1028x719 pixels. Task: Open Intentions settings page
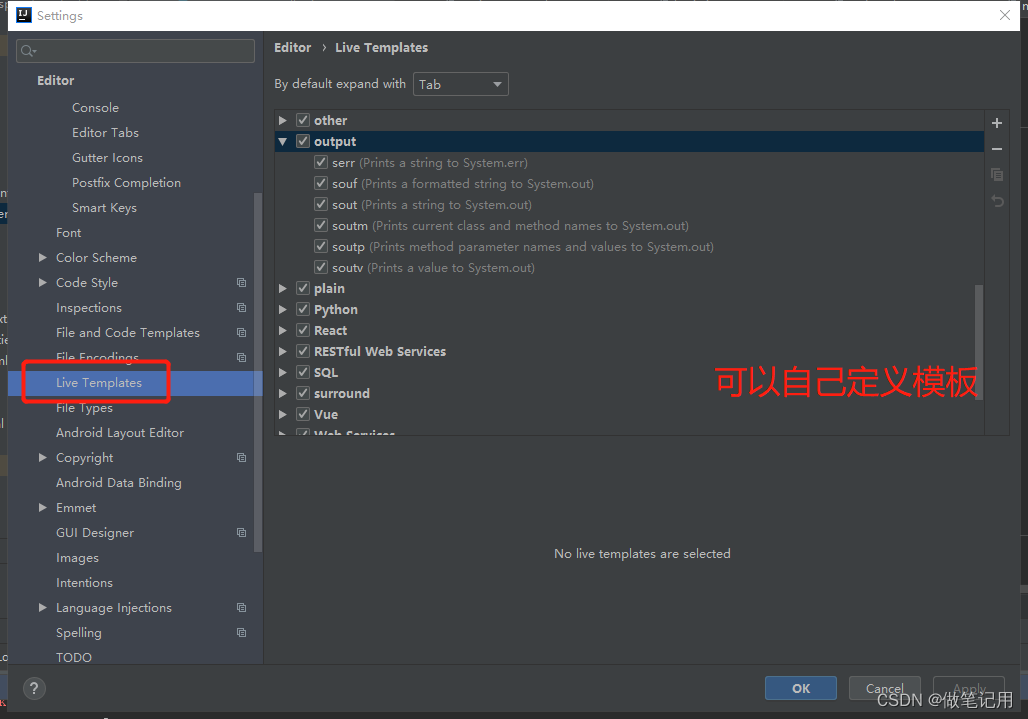click(x=84, y=583)
